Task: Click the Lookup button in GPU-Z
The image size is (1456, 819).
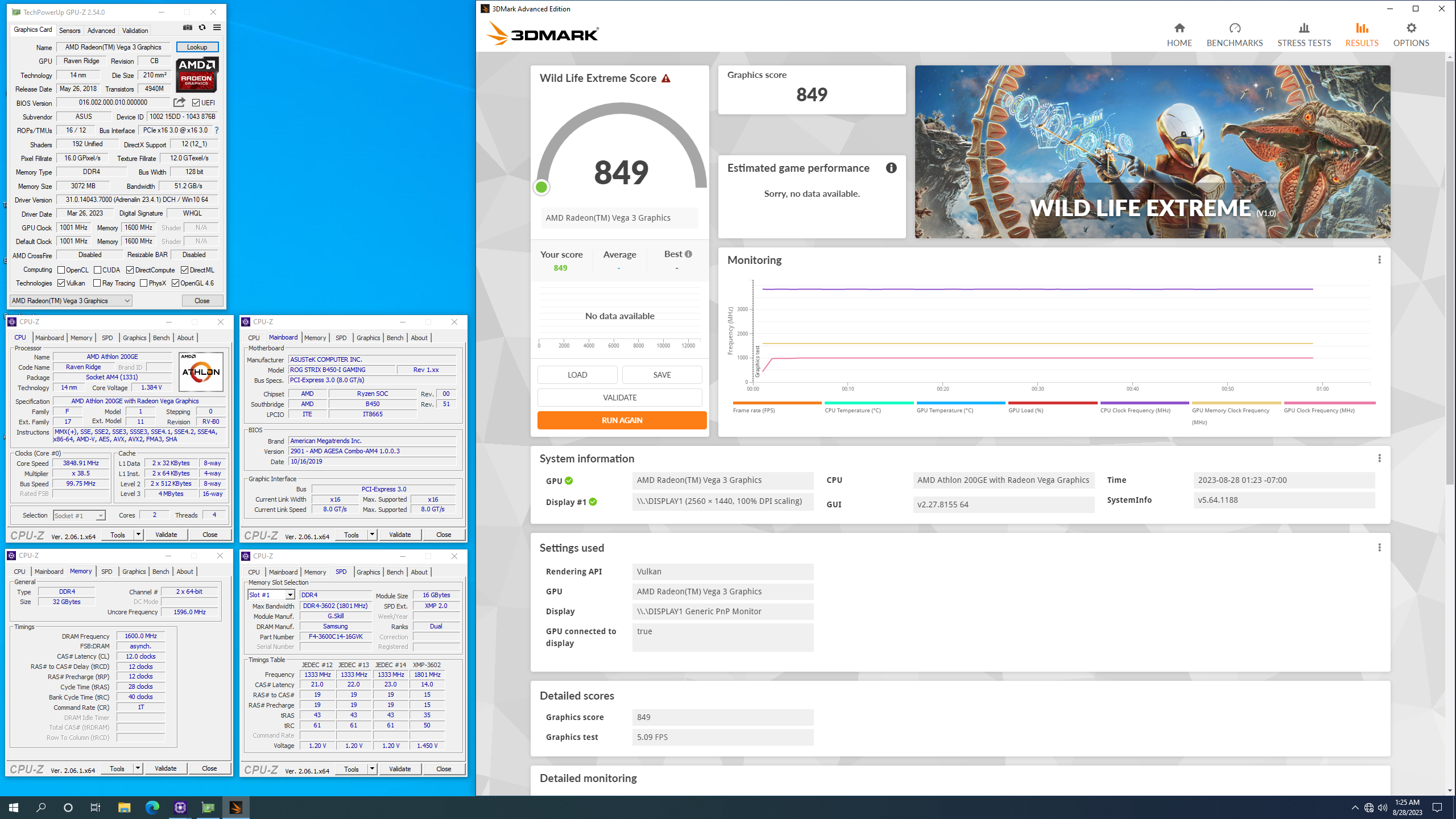Action: (x=197, y=47)
